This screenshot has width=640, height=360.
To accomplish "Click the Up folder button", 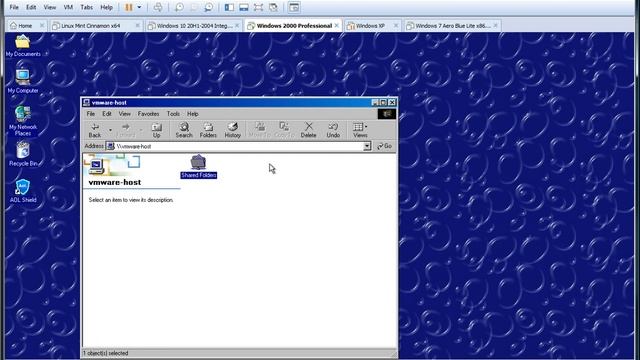I will [156, 130].
